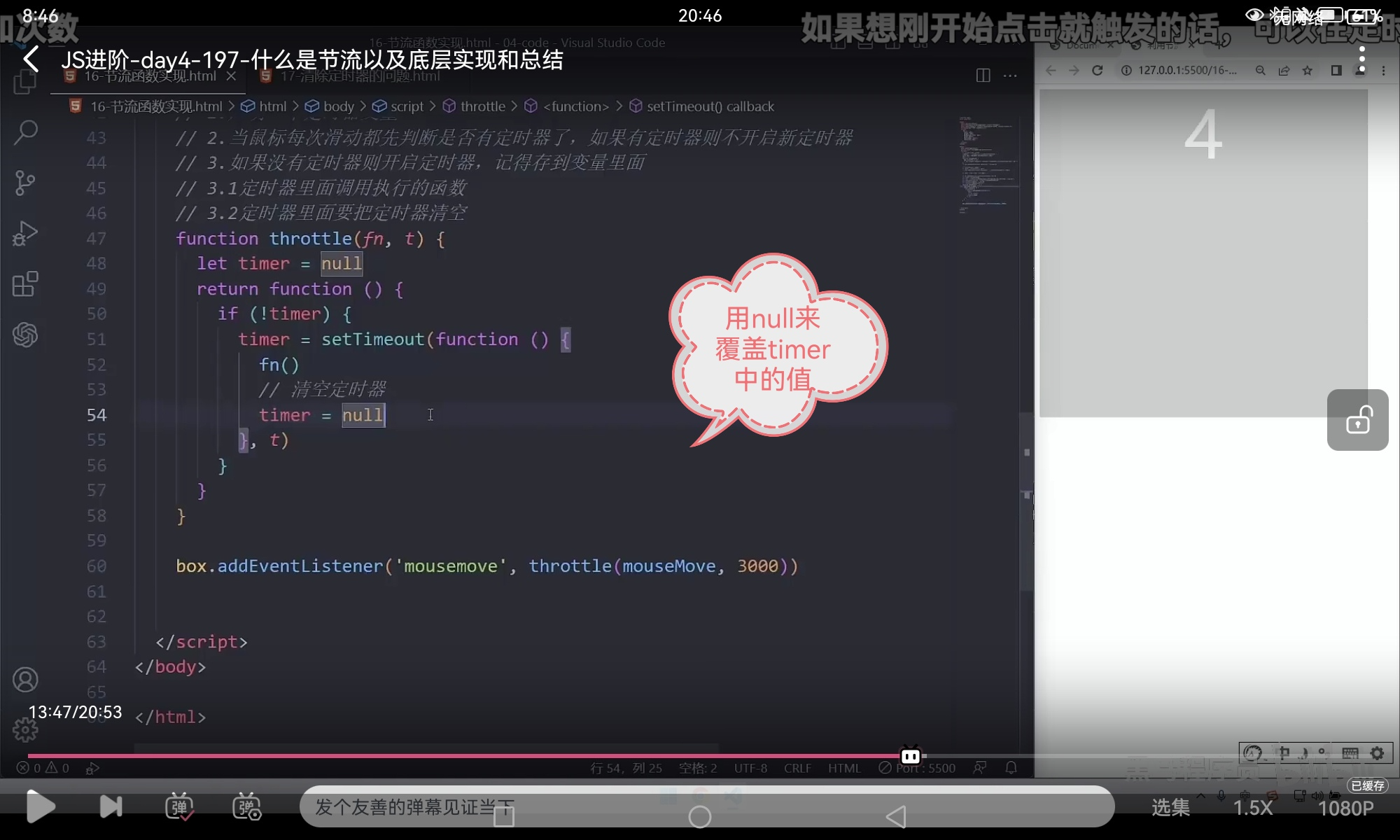1400x840 pixels.
Task: Toggle the split editor layout icon
Action: (x=983, y=76)
